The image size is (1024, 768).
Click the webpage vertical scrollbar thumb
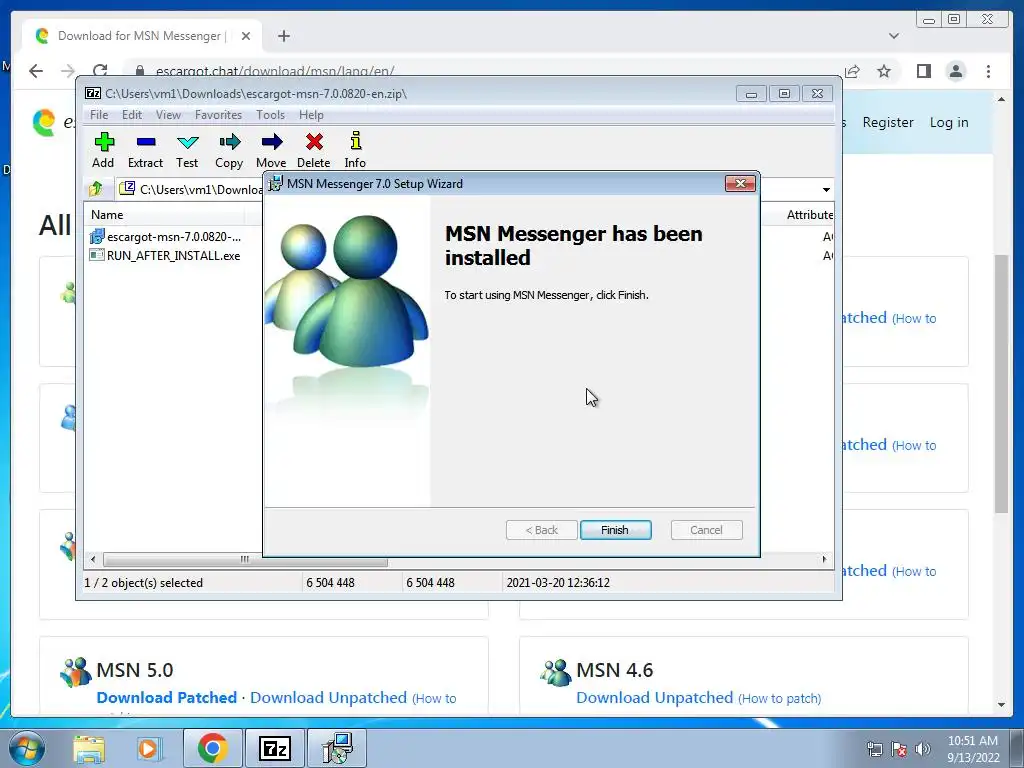coord(1002,383)
